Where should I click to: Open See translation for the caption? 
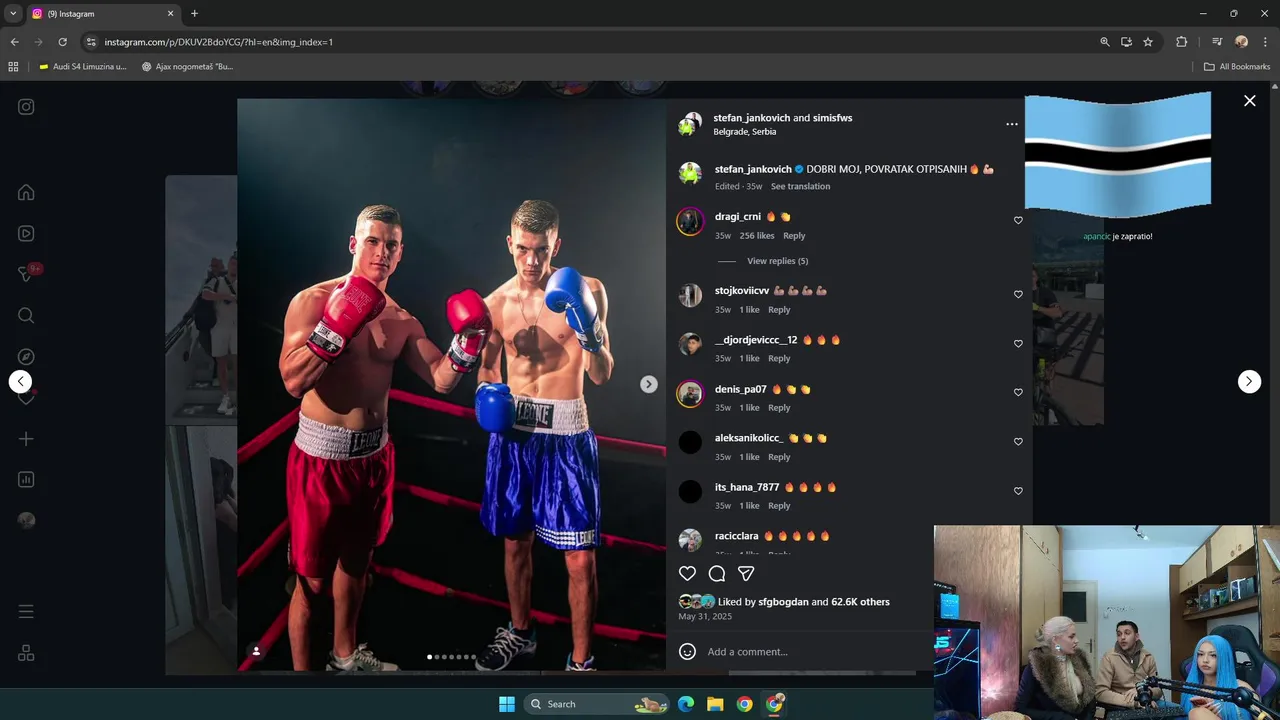pos(800,186)
